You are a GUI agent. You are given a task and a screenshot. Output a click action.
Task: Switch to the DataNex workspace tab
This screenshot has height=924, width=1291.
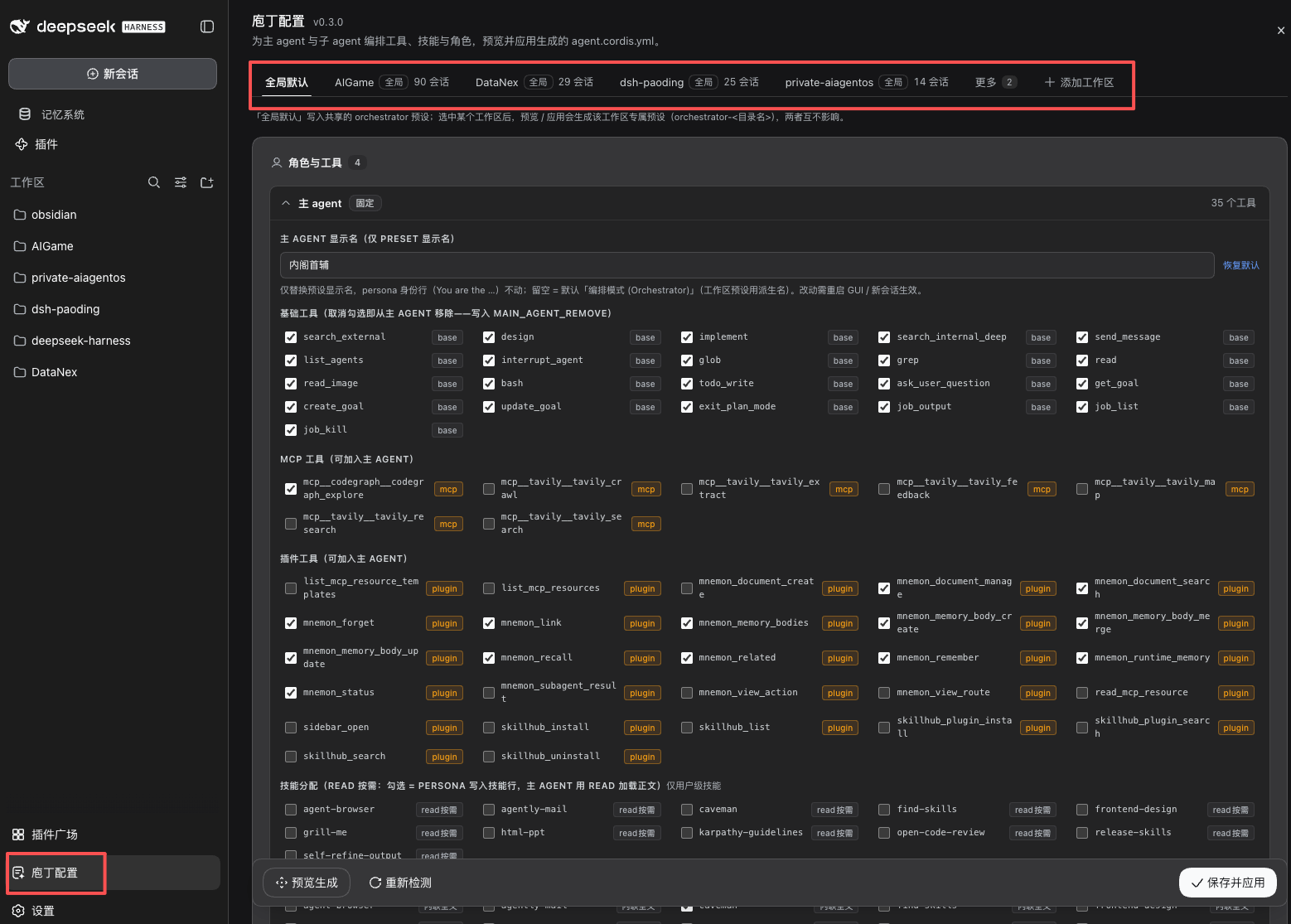(534, 82)
